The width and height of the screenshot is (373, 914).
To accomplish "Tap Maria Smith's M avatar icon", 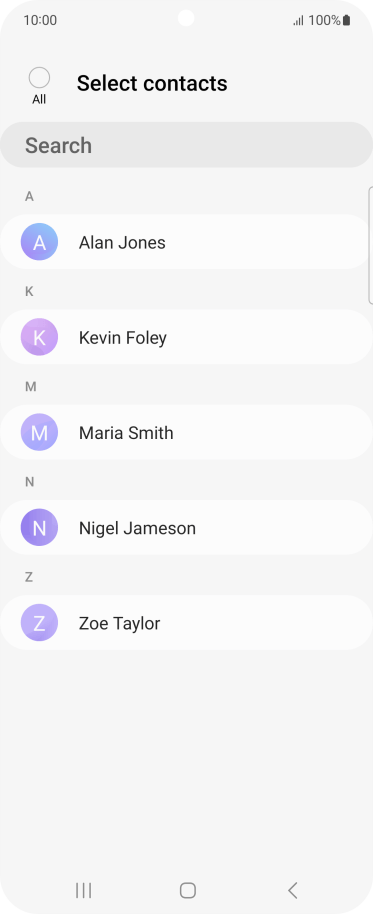I will (x=39, y=433).
